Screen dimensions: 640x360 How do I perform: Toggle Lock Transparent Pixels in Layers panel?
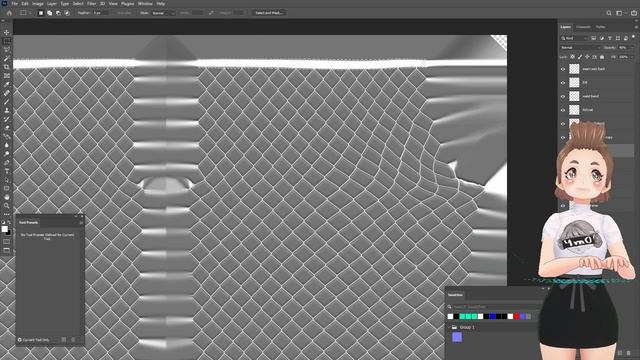click(573, 57)
